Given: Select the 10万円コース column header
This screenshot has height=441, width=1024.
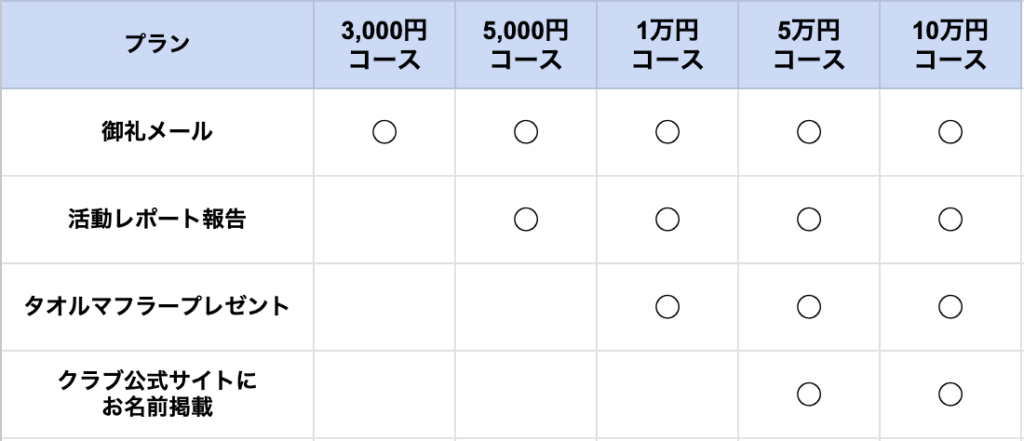Looking at the screenshot, I should [950, 45].
